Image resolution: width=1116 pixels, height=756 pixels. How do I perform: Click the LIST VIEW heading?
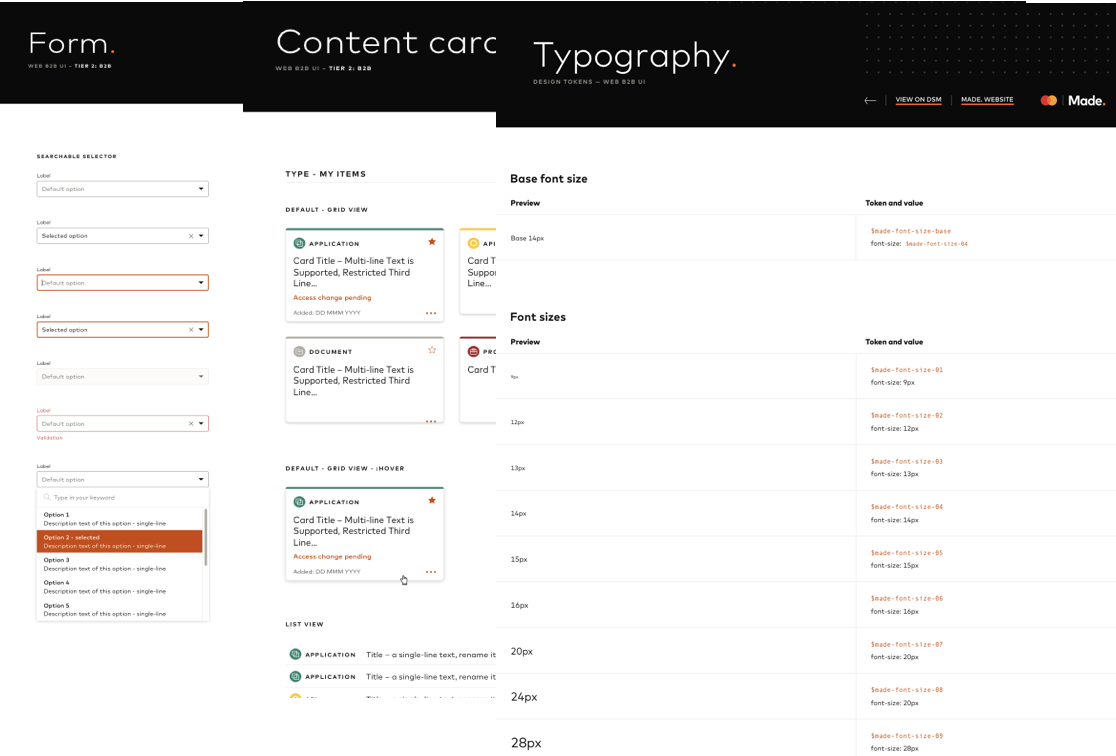point(305,624)
